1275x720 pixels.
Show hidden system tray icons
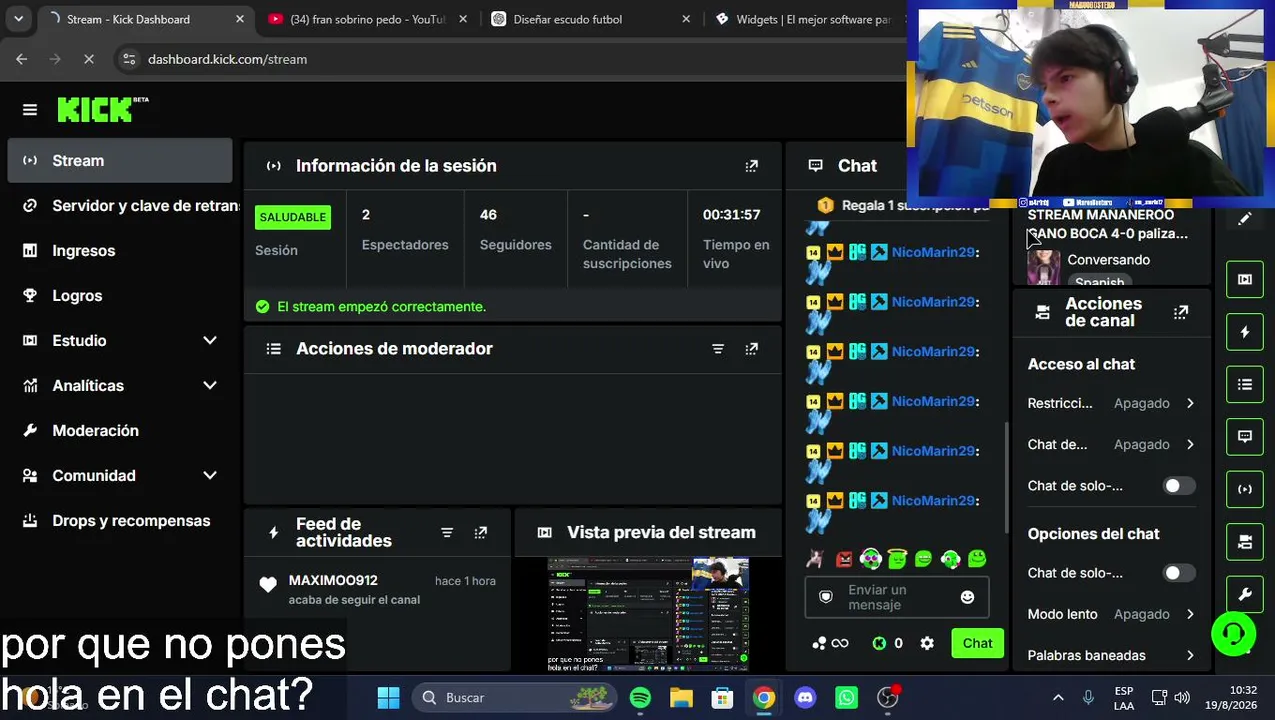(x=1058, y=698)
